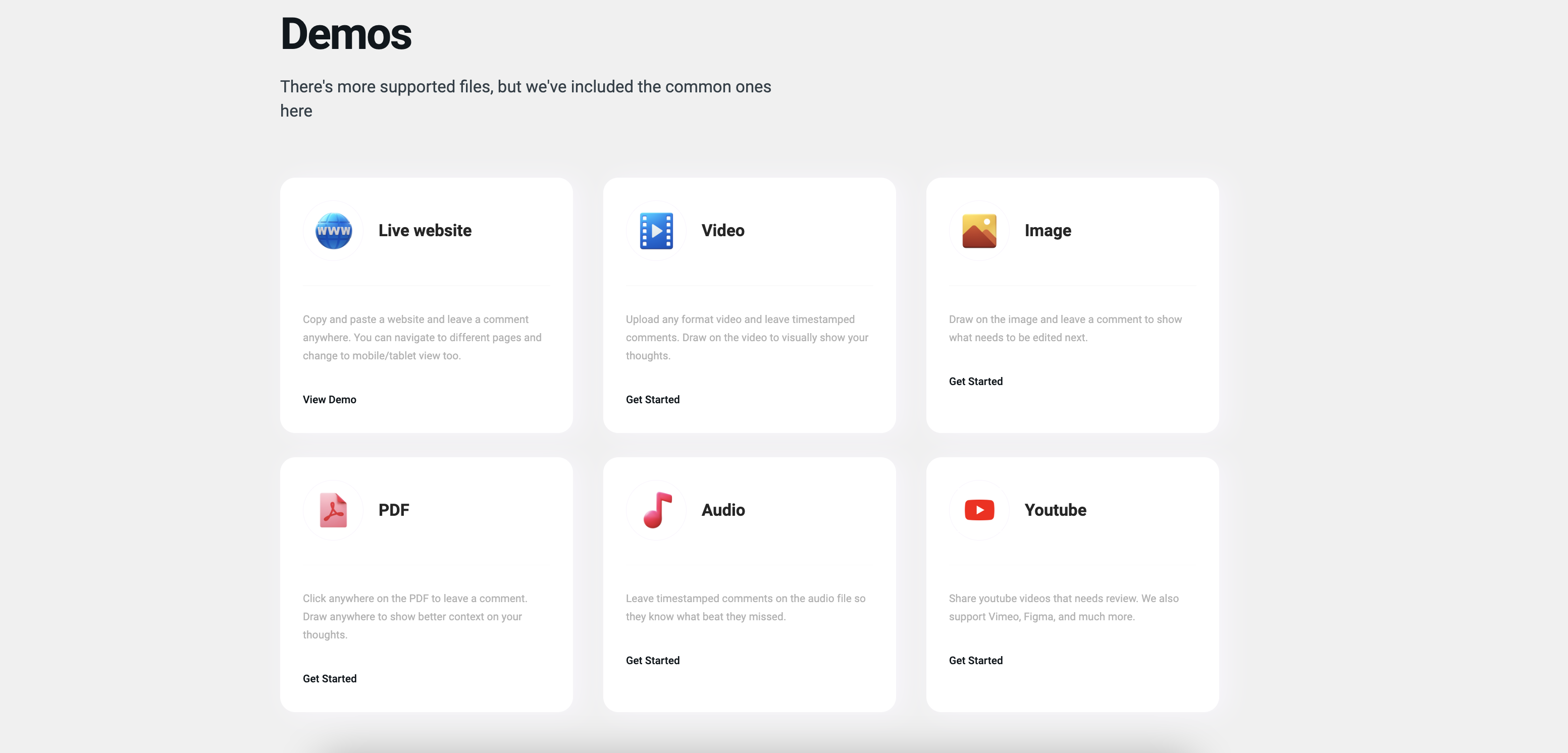Click the blue video film icon

coord(656,231)
